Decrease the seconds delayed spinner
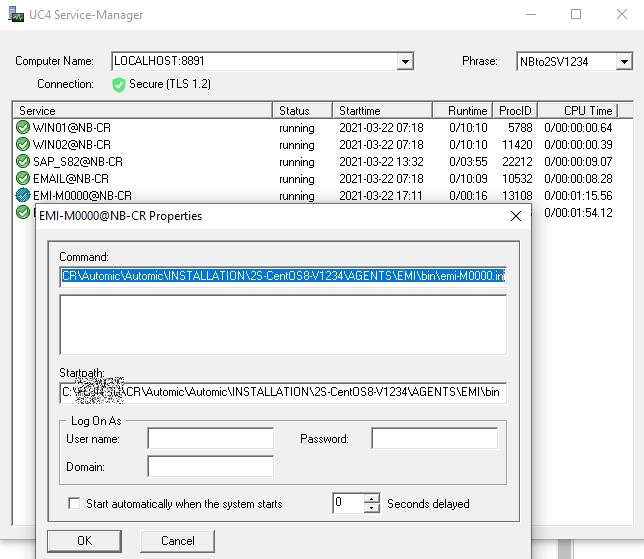Viewport: 644px width, 559px height. (x=372, y=508)
